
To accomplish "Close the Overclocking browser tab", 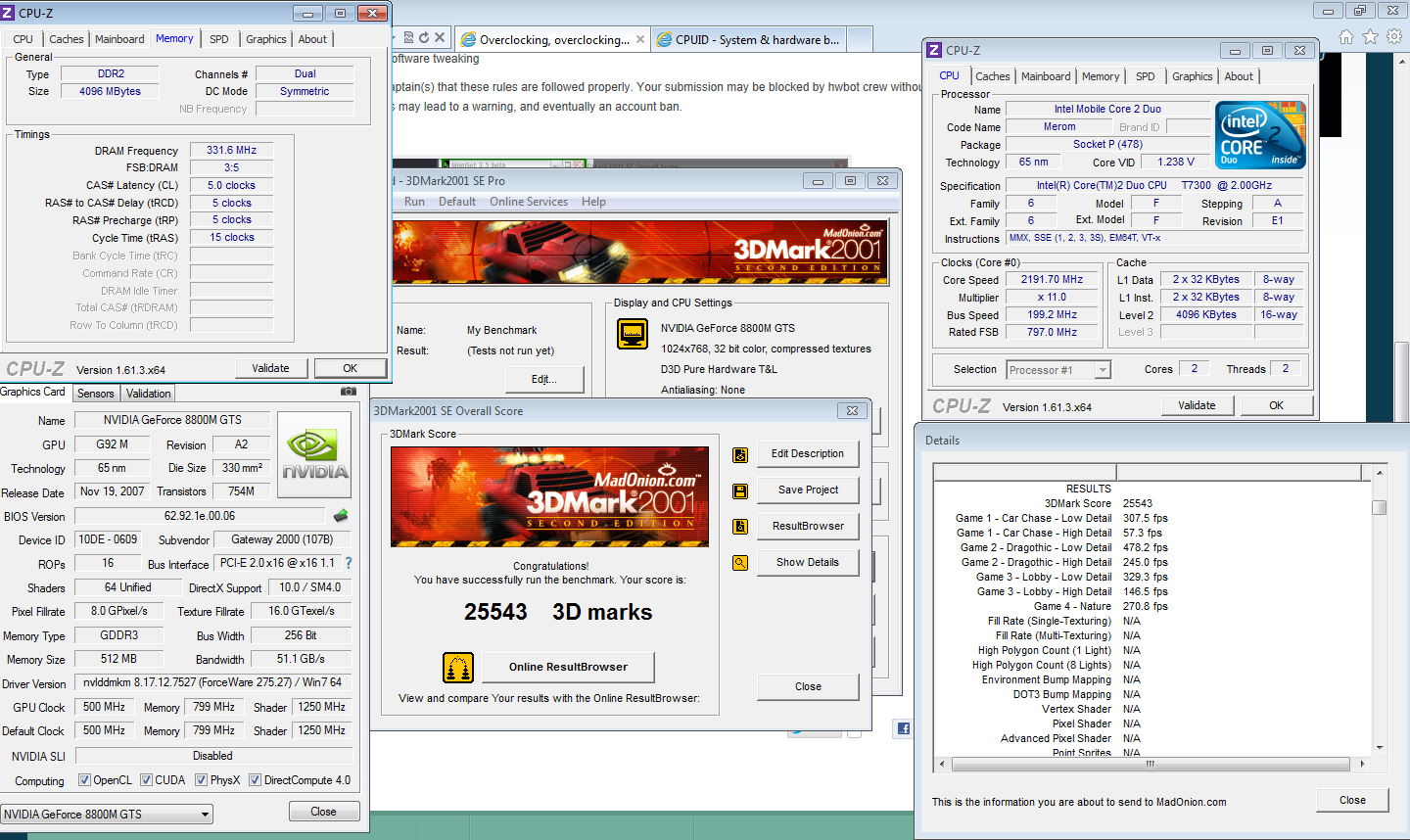I will tap(640, 40).
